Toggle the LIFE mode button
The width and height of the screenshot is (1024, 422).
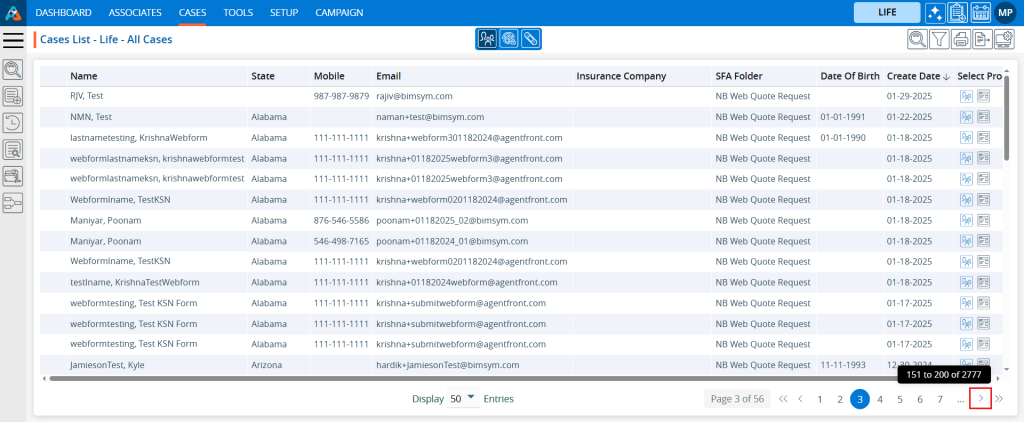[885, 12]
